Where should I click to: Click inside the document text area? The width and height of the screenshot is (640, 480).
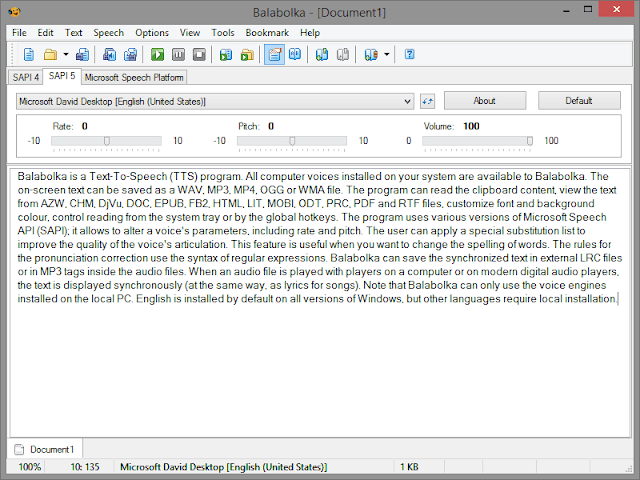tap(320, 302)
